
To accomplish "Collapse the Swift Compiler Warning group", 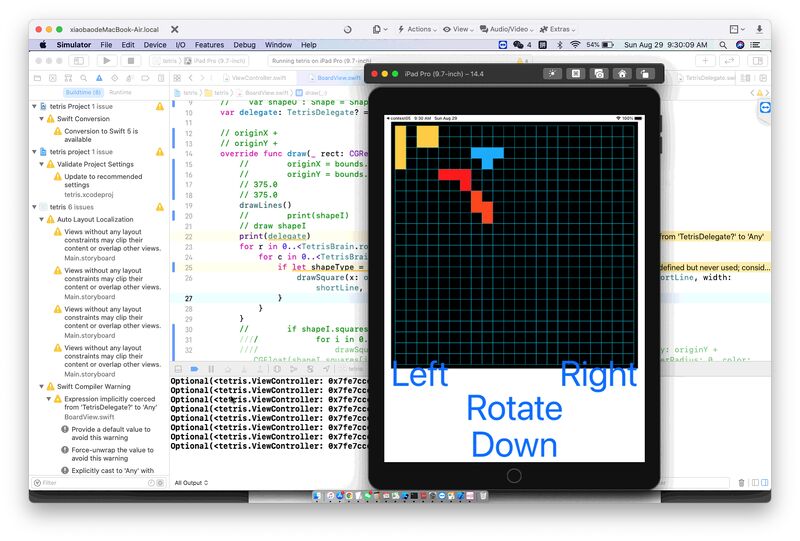I will pos(41,386).
